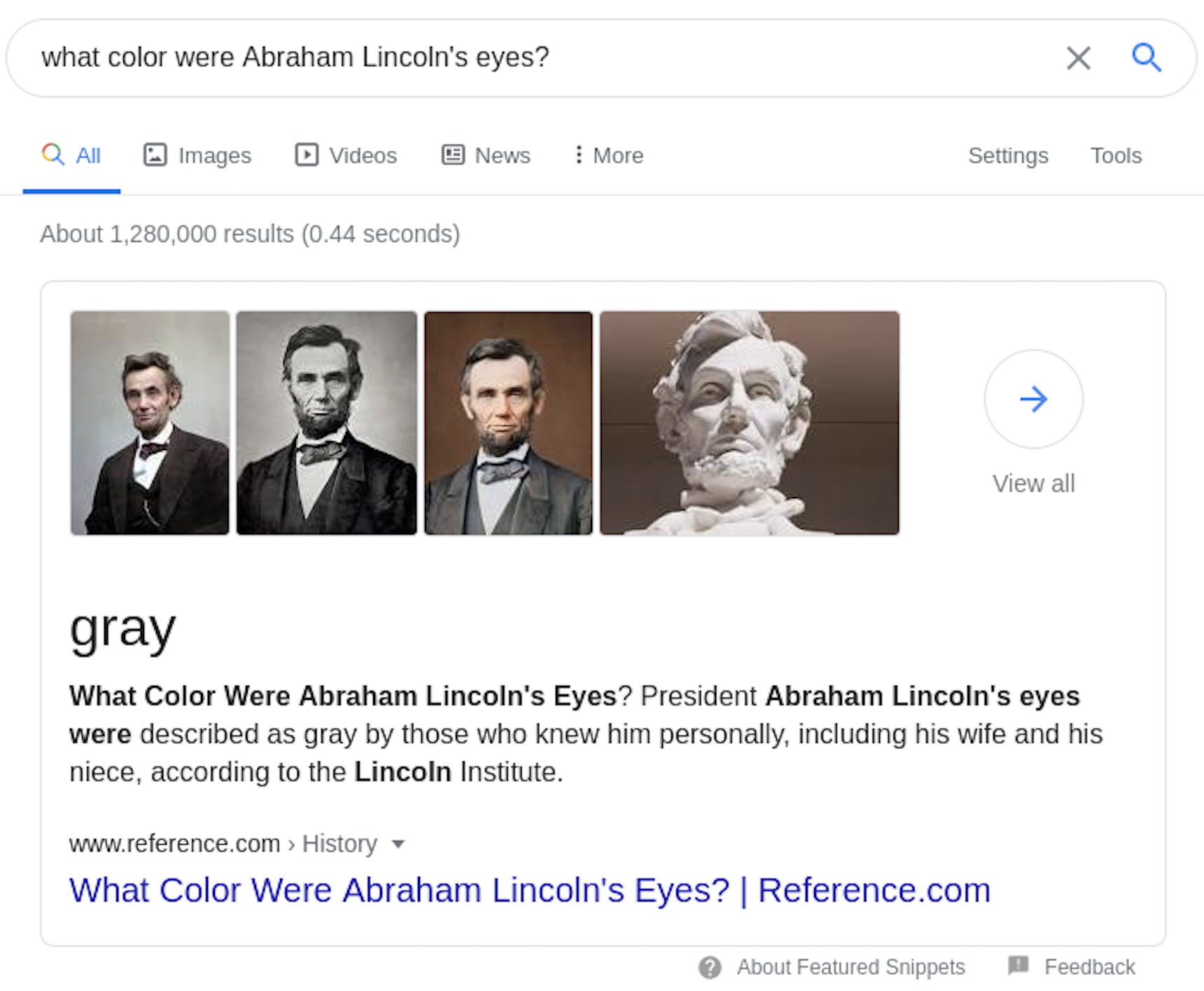
Task: Open the Settings menu
Action: (1008, 155)
